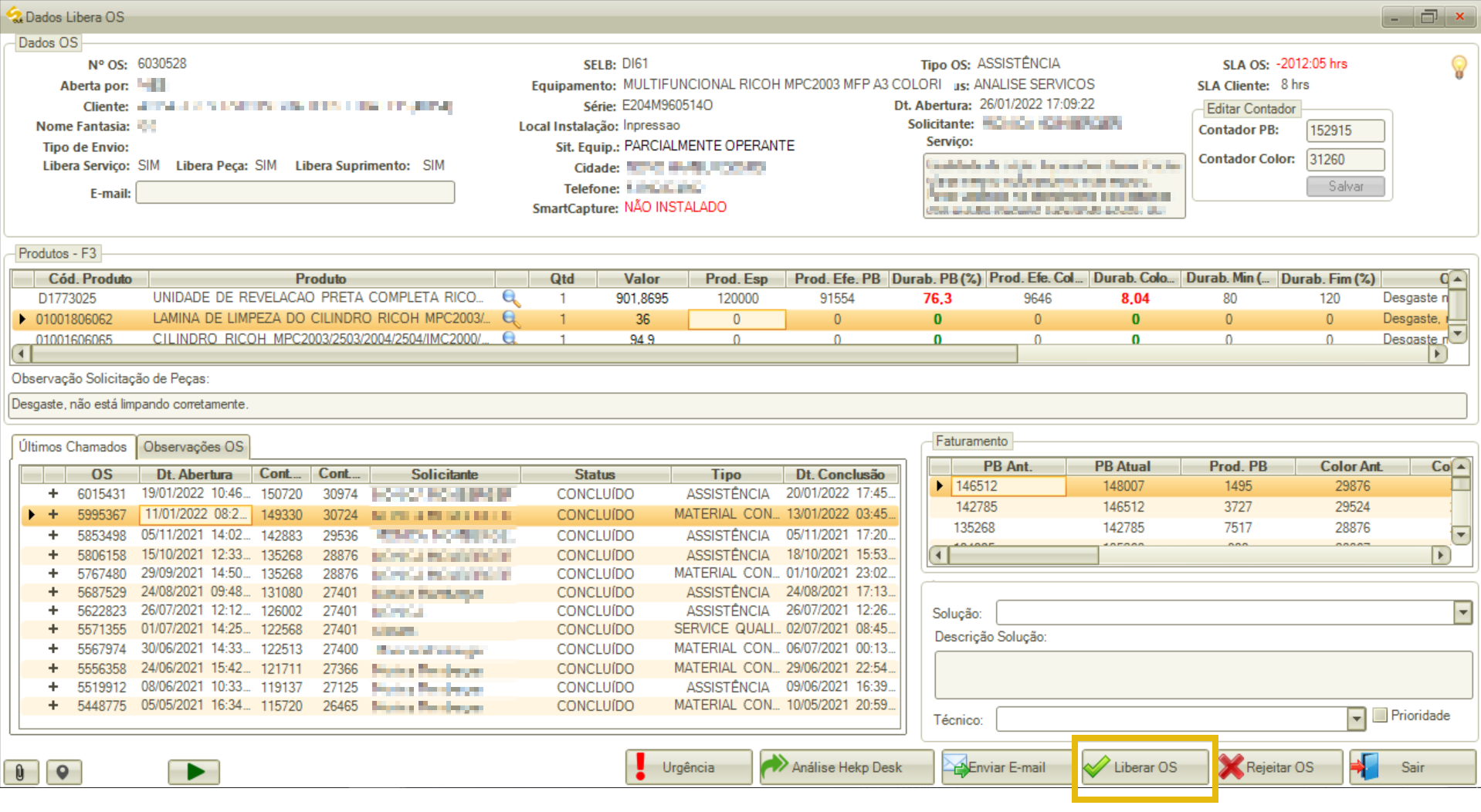
Task: Click the Prod. Esp column header
Action: click(x=737, y=279)
